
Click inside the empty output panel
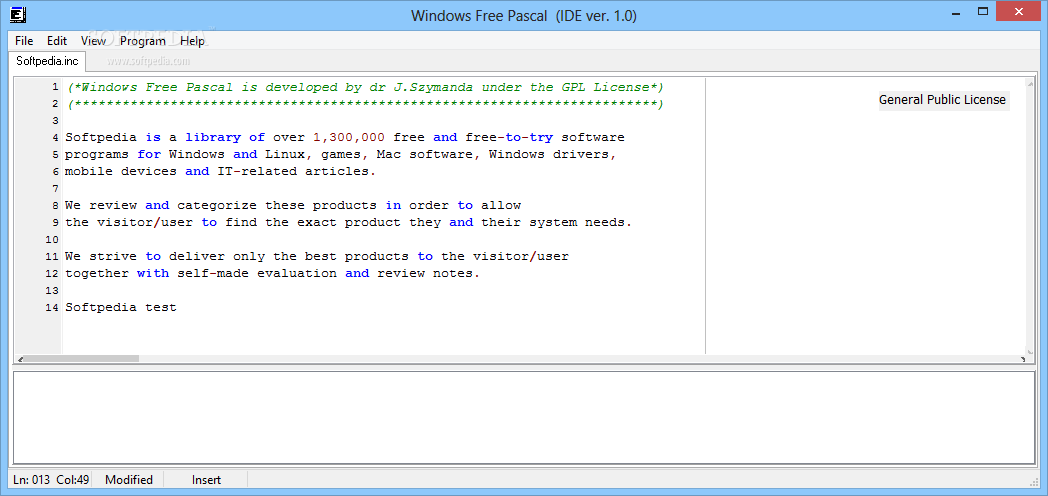(x=523, y=418)
